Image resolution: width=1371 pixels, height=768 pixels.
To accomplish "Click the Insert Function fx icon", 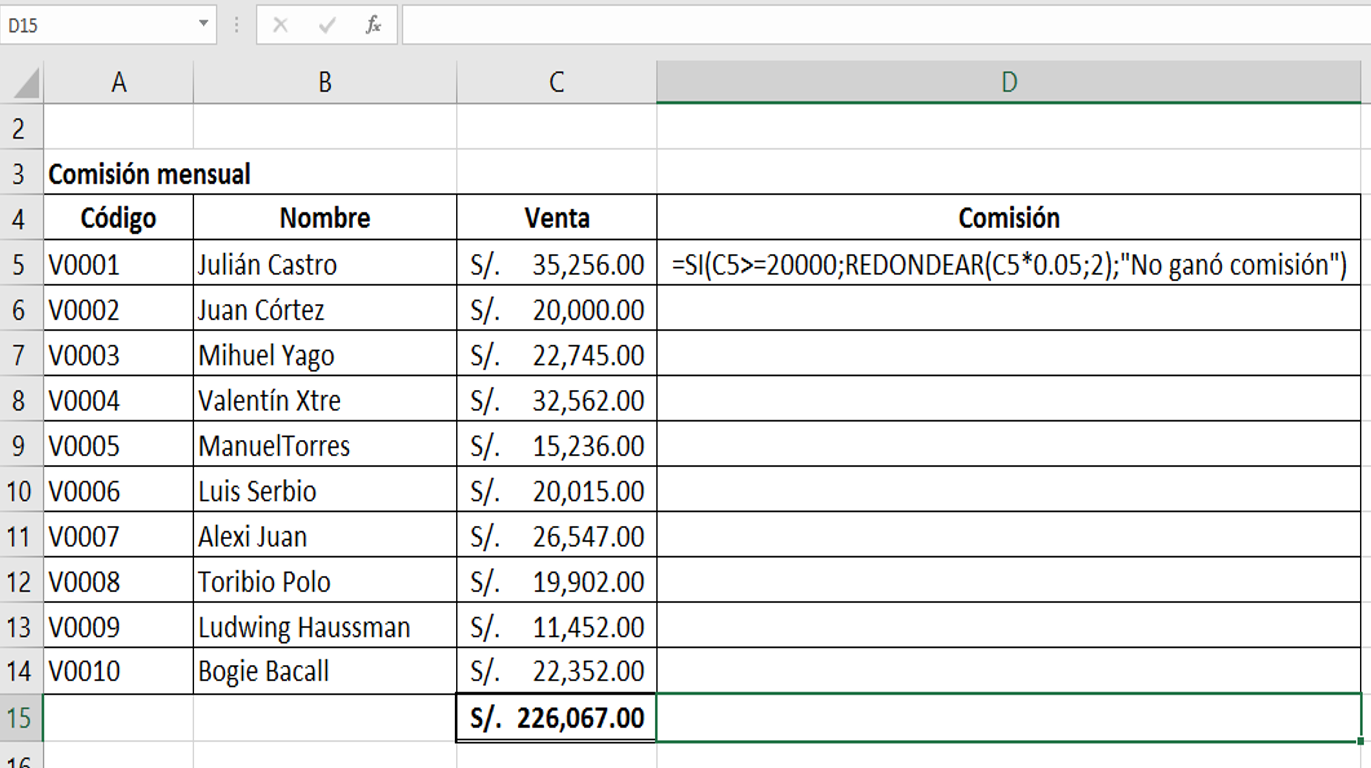I will [x=373, y=26].
